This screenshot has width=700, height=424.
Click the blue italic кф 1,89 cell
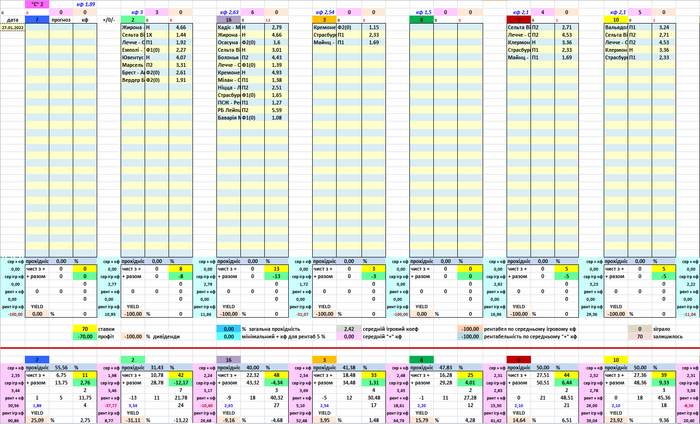(85, 4)
